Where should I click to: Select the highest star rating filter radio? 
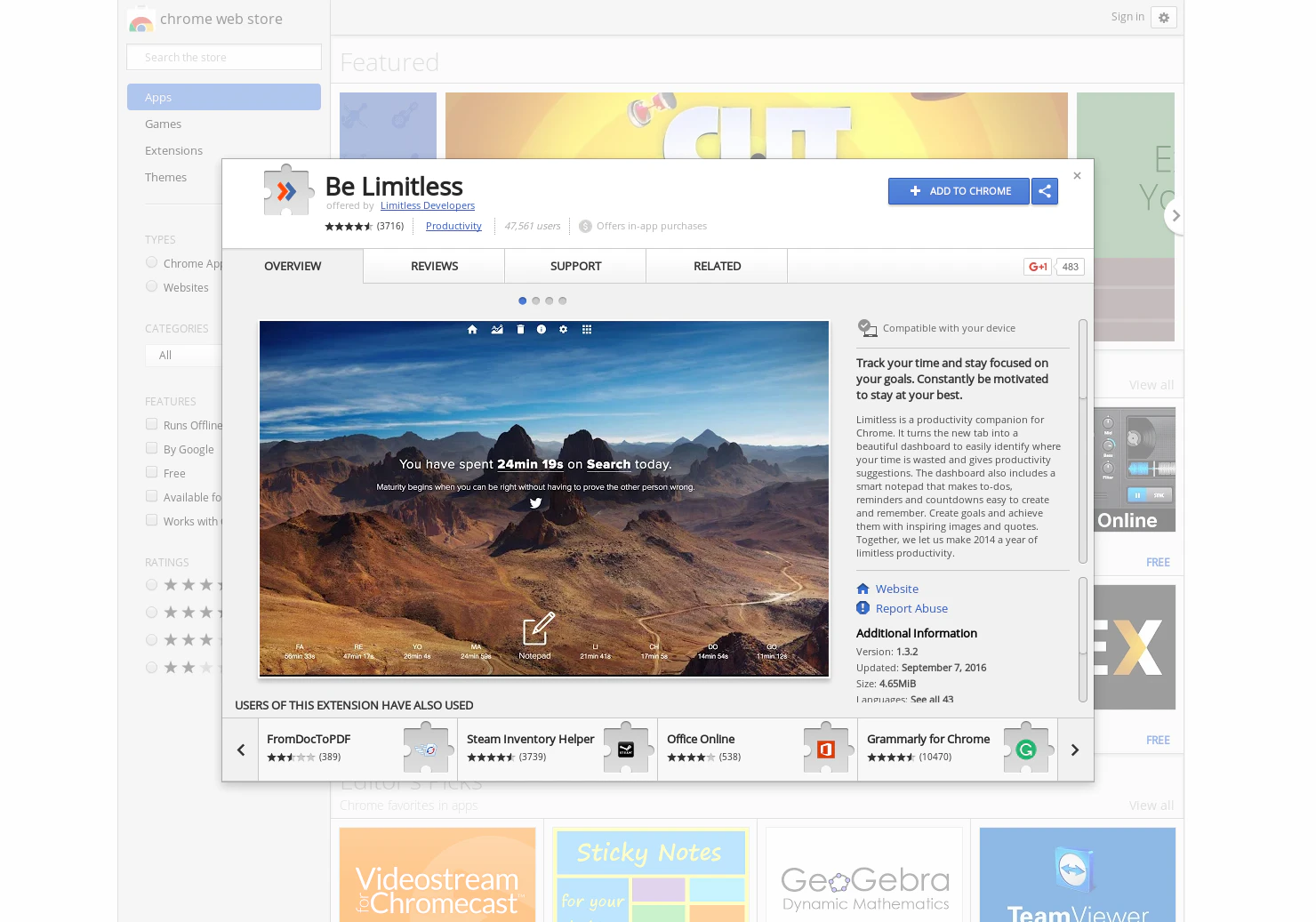[151, 585]
